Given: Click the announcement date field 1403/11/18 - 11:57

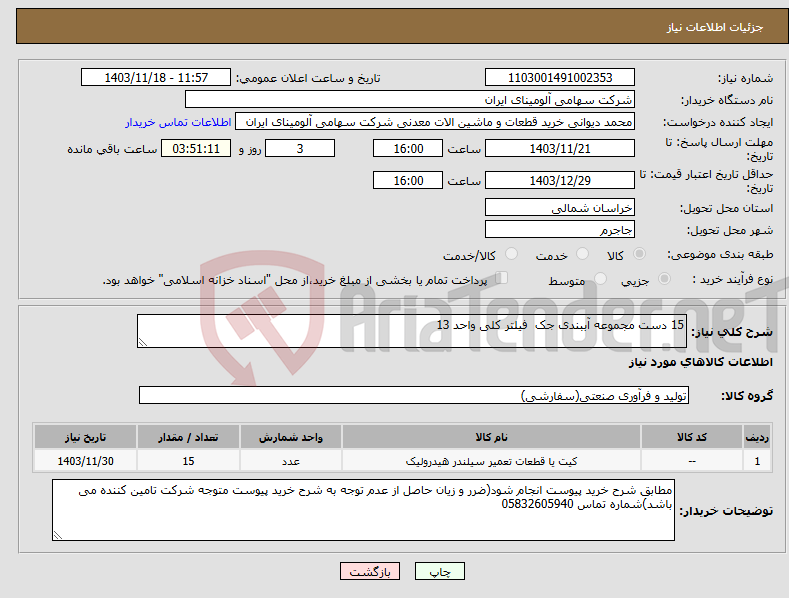Looking at the screenshot, I should click(156, 78).
